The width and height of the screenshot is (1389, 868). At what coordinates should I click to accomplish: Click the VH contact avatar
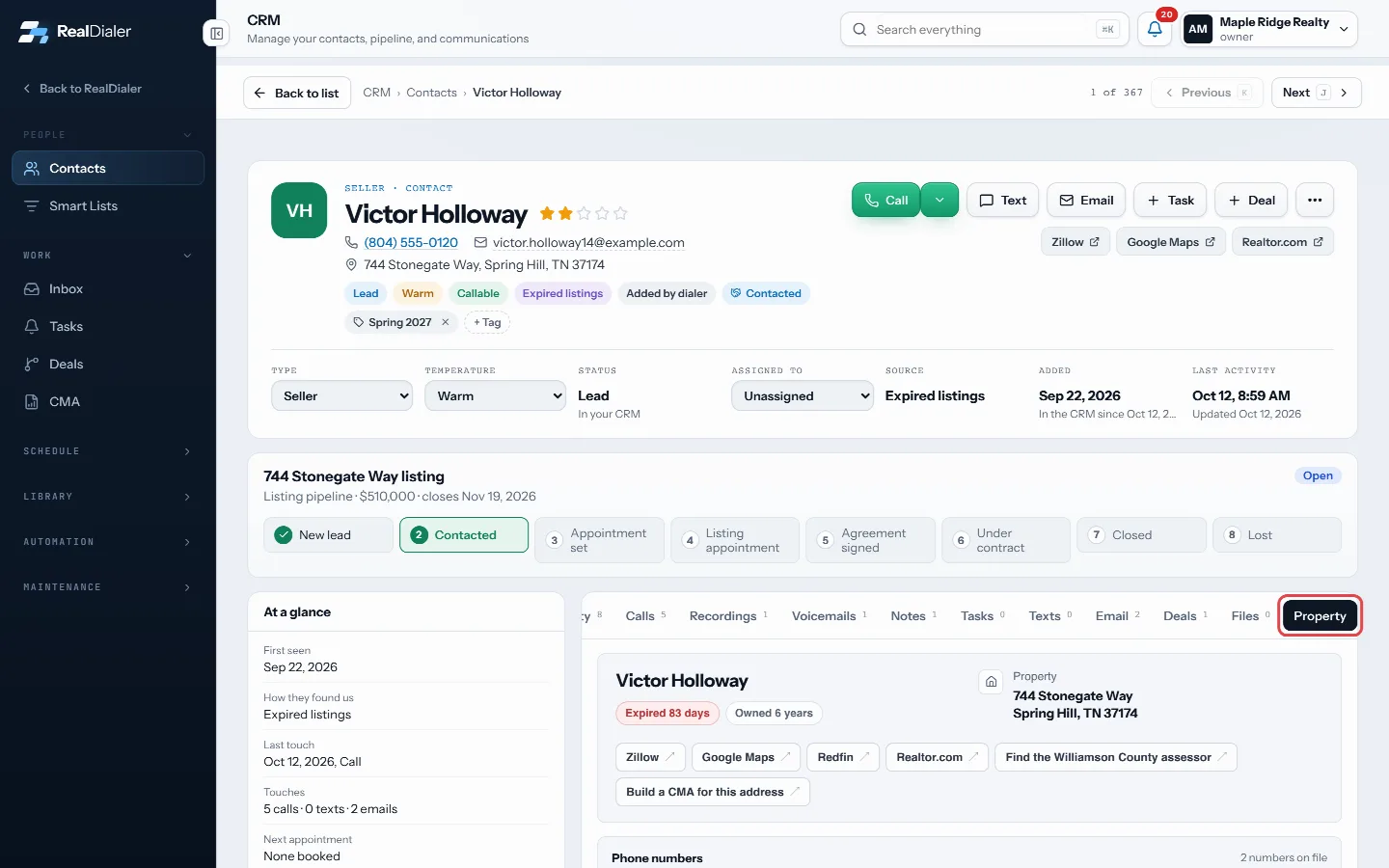click(299, 210)
